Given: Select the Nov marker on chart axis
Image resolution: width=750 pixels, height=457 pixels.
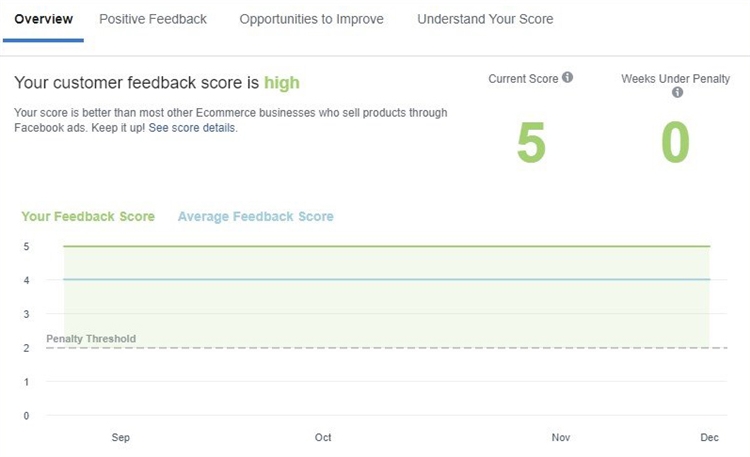Looking at the screenshot, I should pos(561,438).
